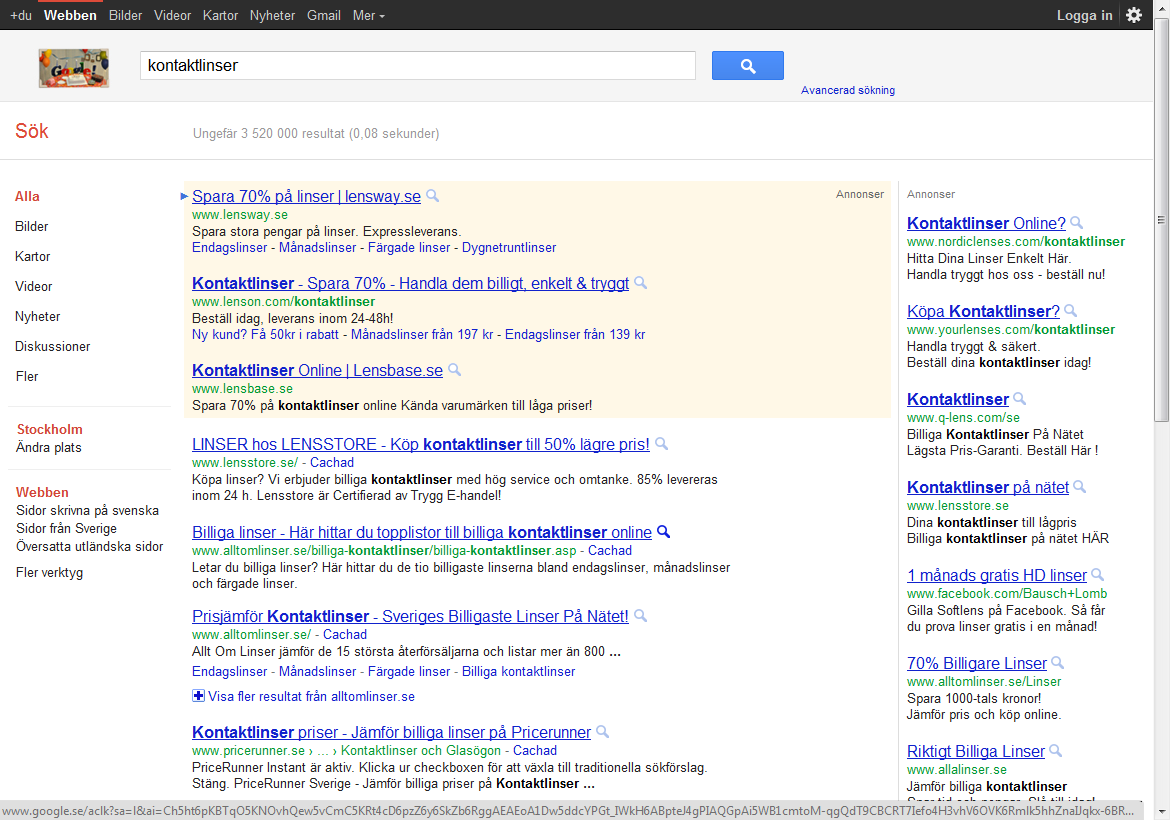Image resolution: width=1170 pixels, height=820 pixels.
Task: Open 'Videor' in the top navigation bar
Action: tap(172, 15)
